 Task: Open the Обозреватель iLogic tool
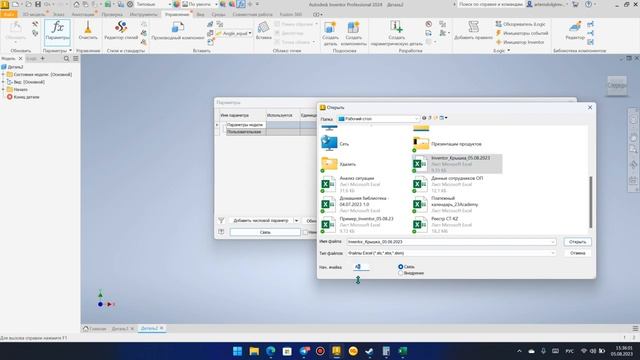pyautogui.click(x=520, y=24)
